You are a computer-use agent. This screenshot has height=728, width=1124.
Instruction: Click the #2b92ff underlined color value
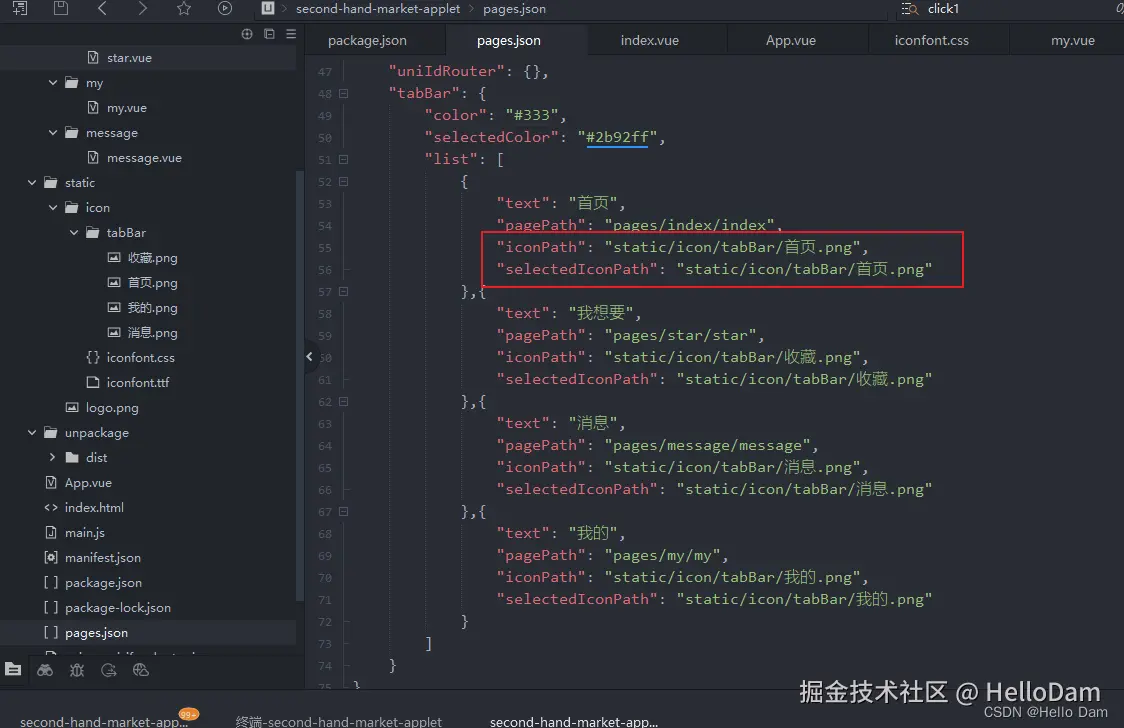[x=617, y=137]
